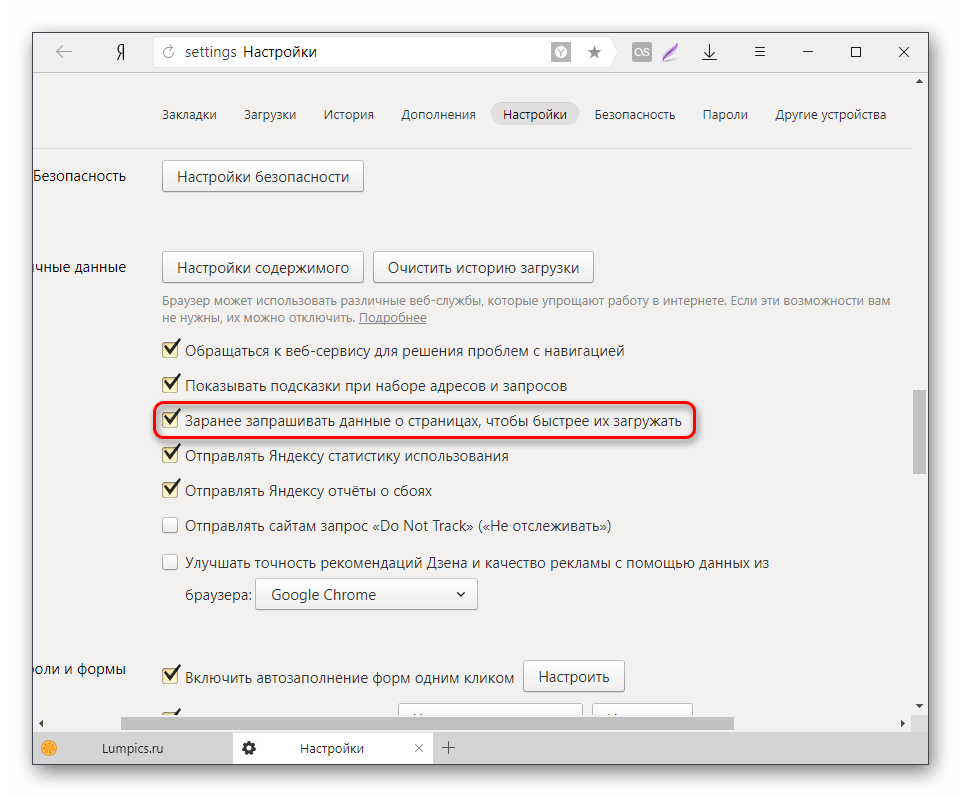Switch to the Безопасность tab
The image size is (961, 797).
coord(635,115)
